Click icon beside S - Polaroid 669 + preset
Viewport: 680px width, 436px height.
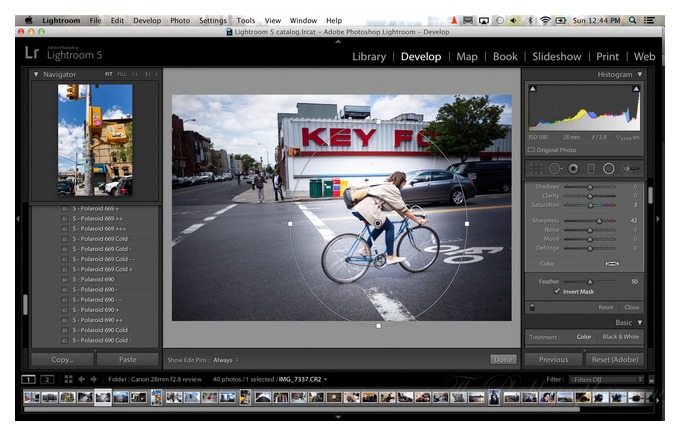(x=65, y=208)
